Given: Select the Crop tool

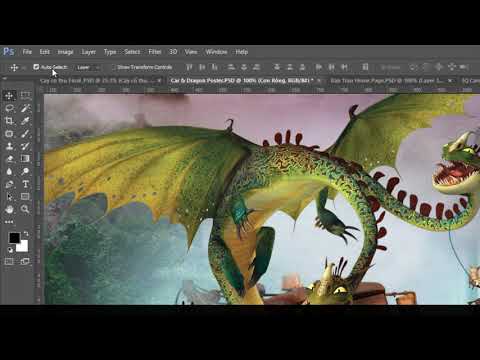Looking at the screenshot, I should click(x=9, y=121).
